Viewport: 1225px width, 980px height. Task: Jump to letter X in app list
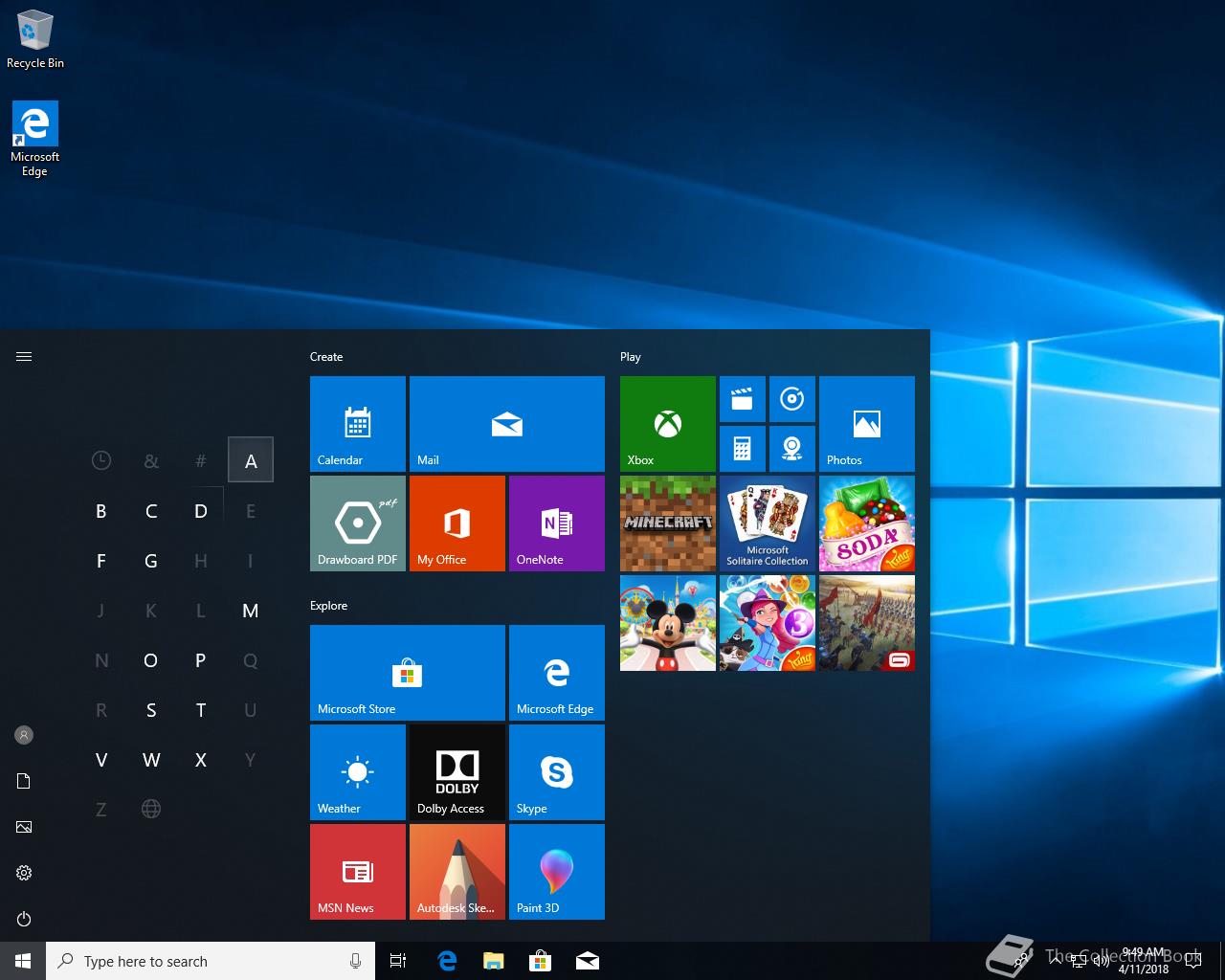point(201,760)
